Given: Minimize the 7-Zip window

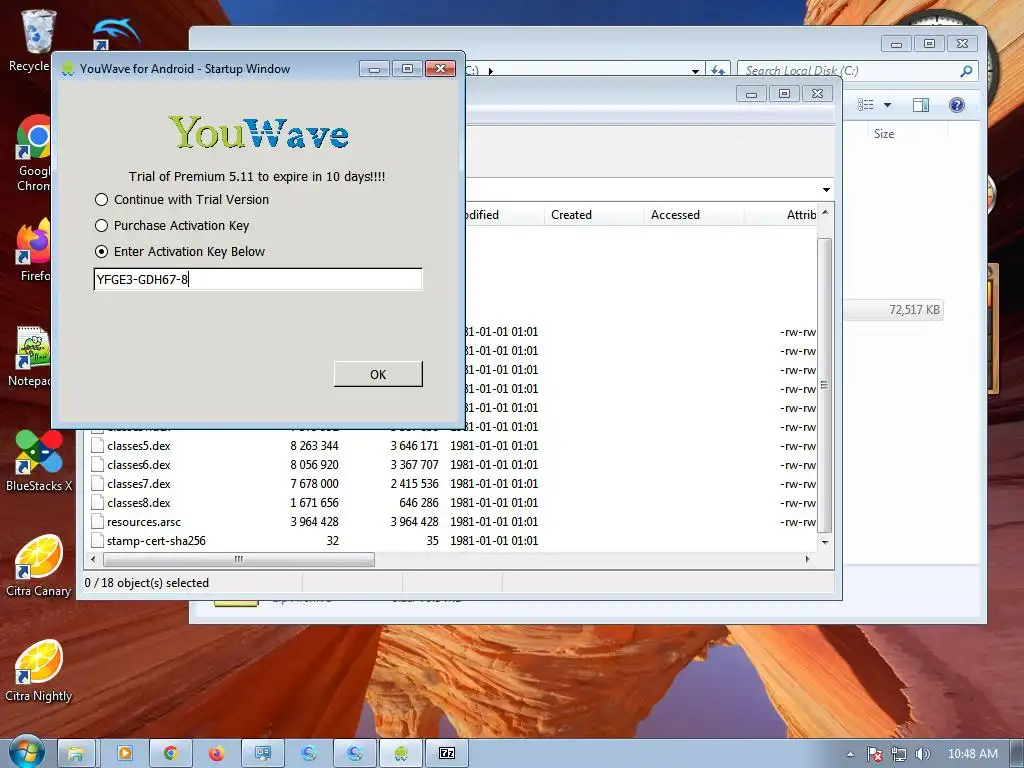Looking at the screenshot, I should coord(752,94).
